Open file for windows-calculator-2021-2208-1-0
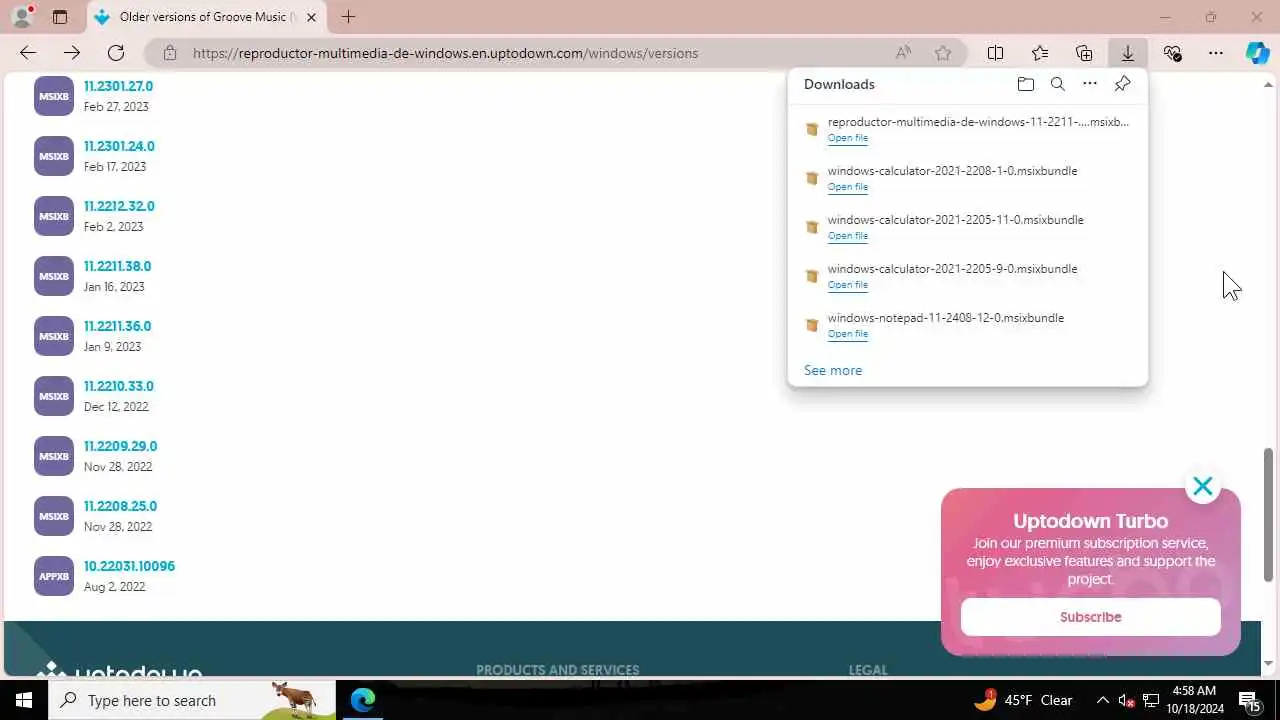The image size is (1280, 720). click(x=847, y=187)
